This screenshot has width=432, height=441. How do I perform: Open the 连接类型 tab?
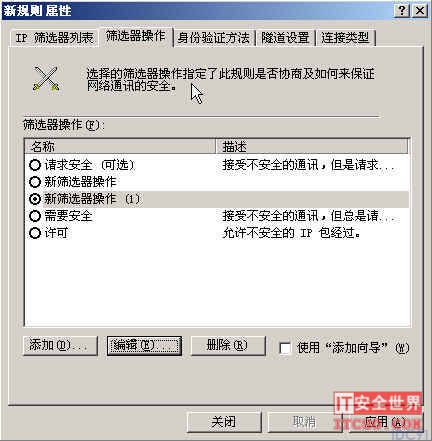pyautogui.click(x=346, y=38)
